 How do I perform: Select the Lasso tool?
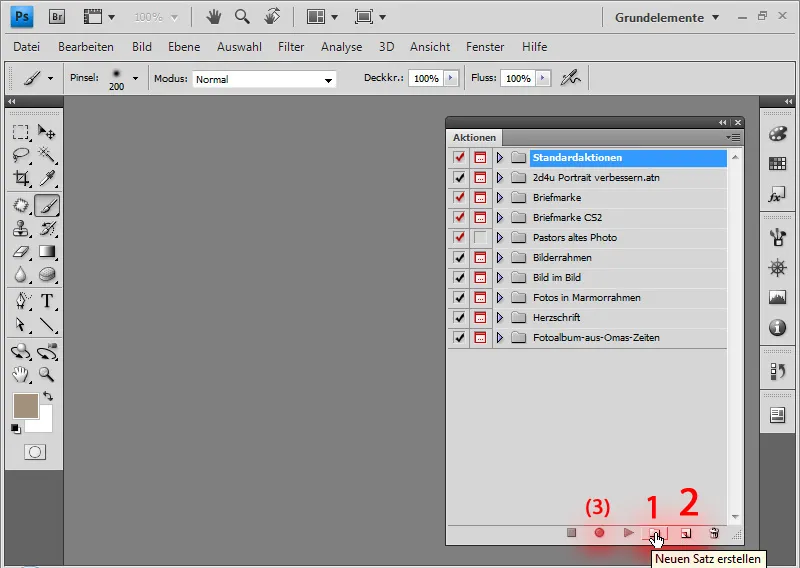20,155
